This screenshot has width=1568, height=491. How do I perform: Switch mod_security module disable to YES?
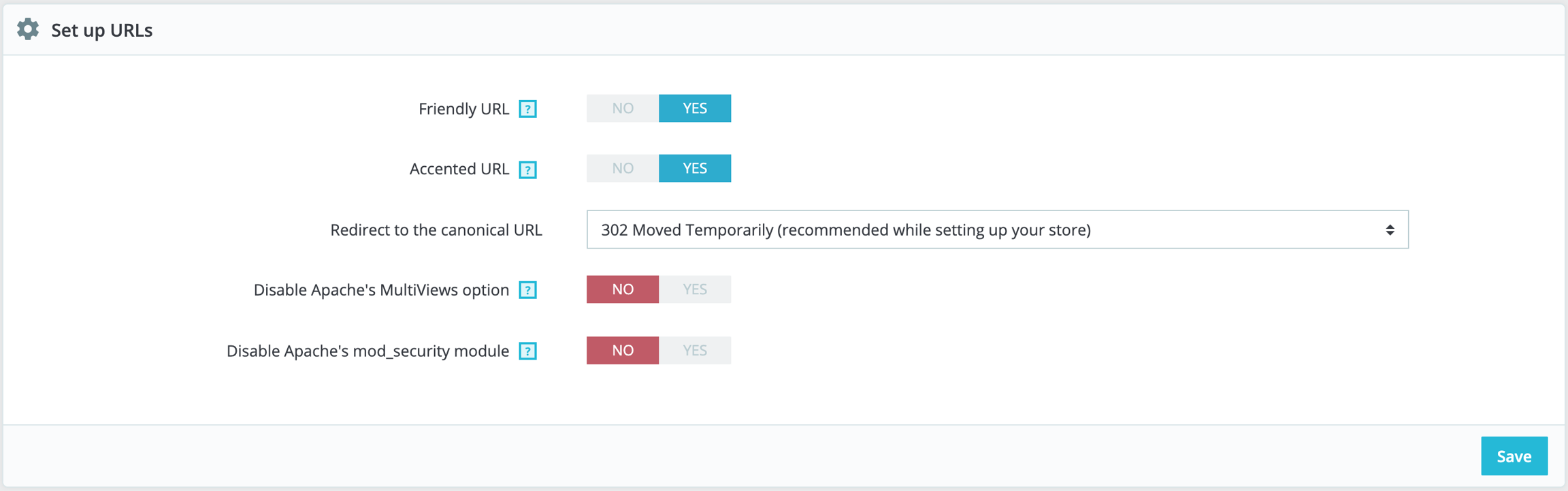(694, 350)
